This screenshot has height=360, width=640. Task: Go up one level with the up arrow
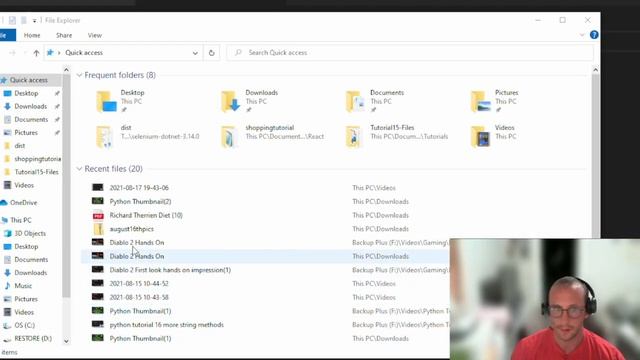point(36,53)
